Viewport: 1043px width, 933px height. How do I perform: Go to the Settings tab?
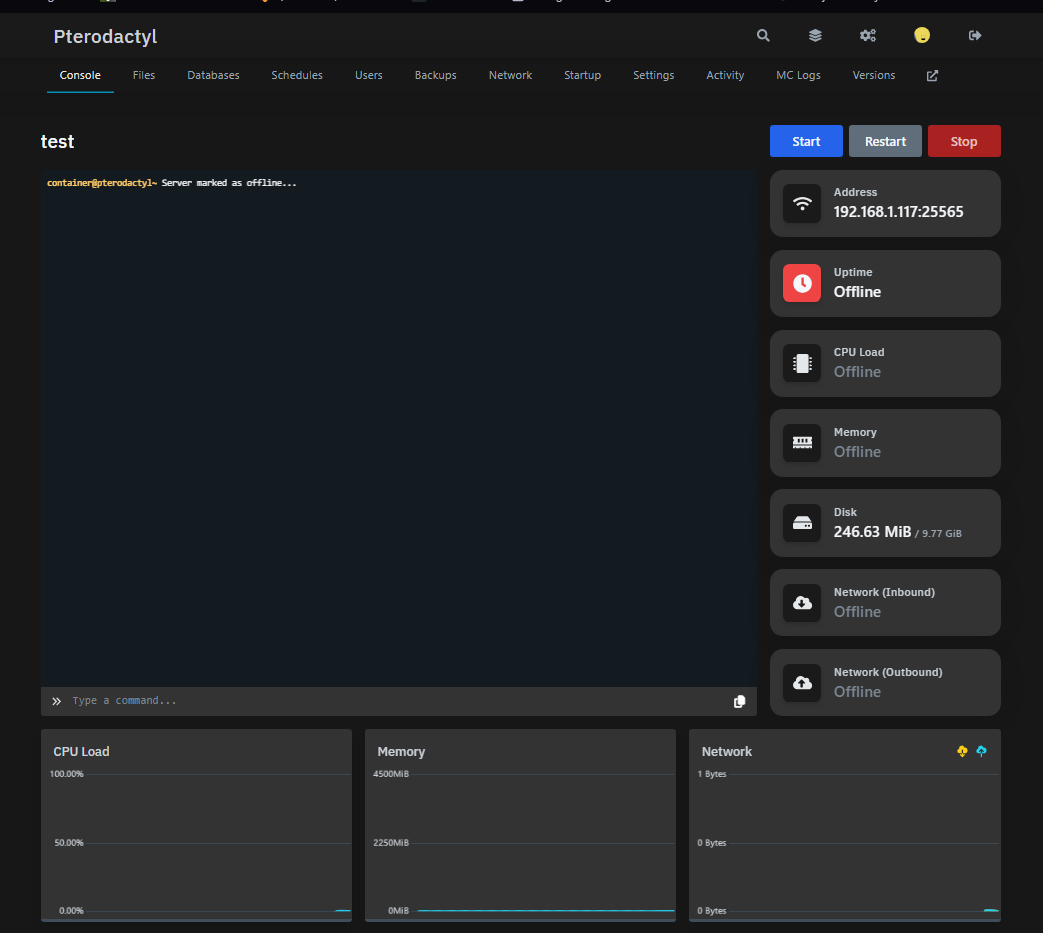tap(653, 75)
